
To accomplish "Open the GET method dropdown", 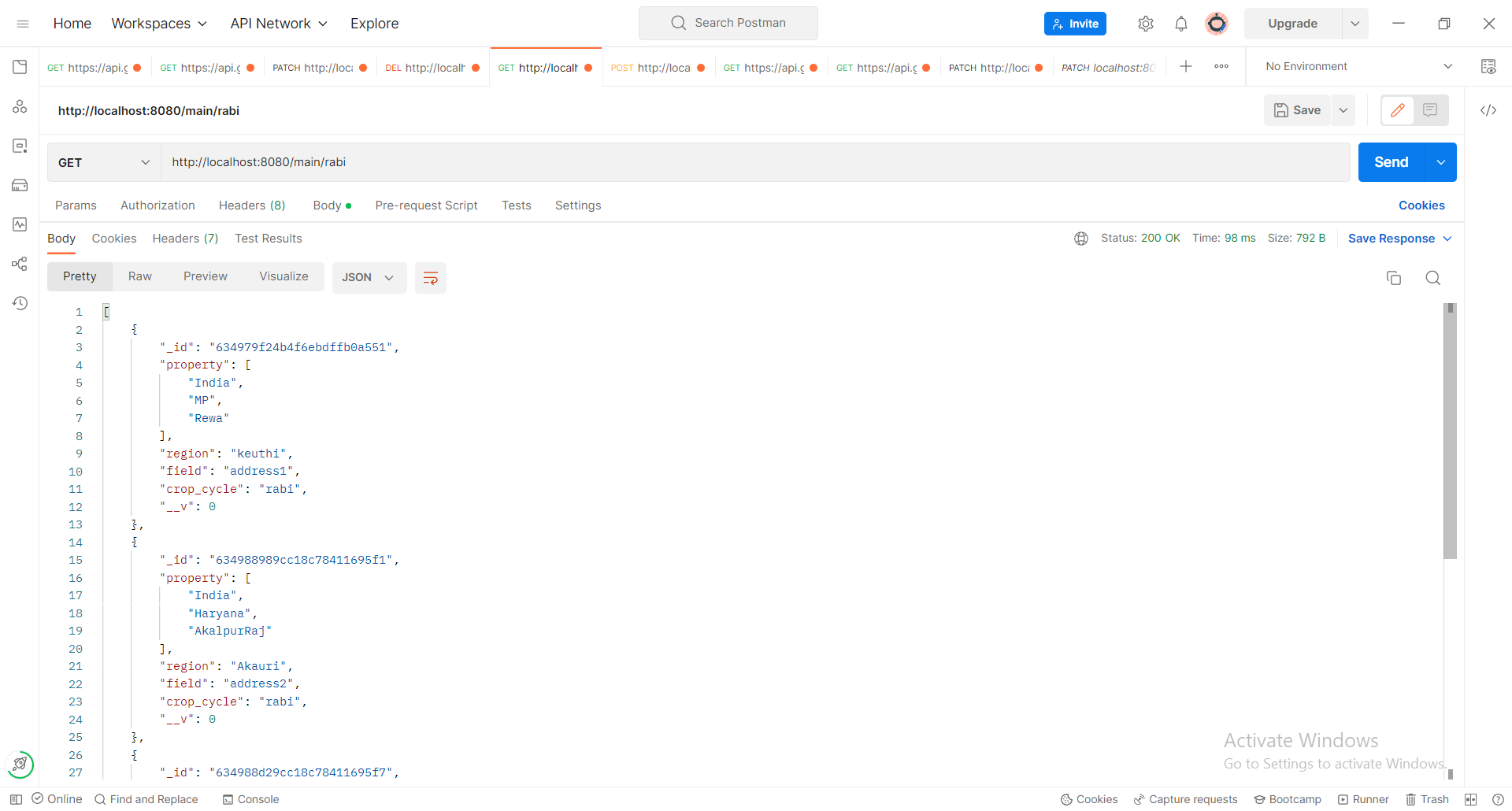I will tap(102, 162).
